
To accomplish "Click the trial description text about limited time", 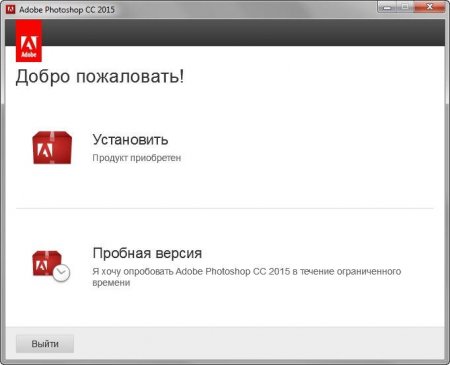I will (247, 277).
